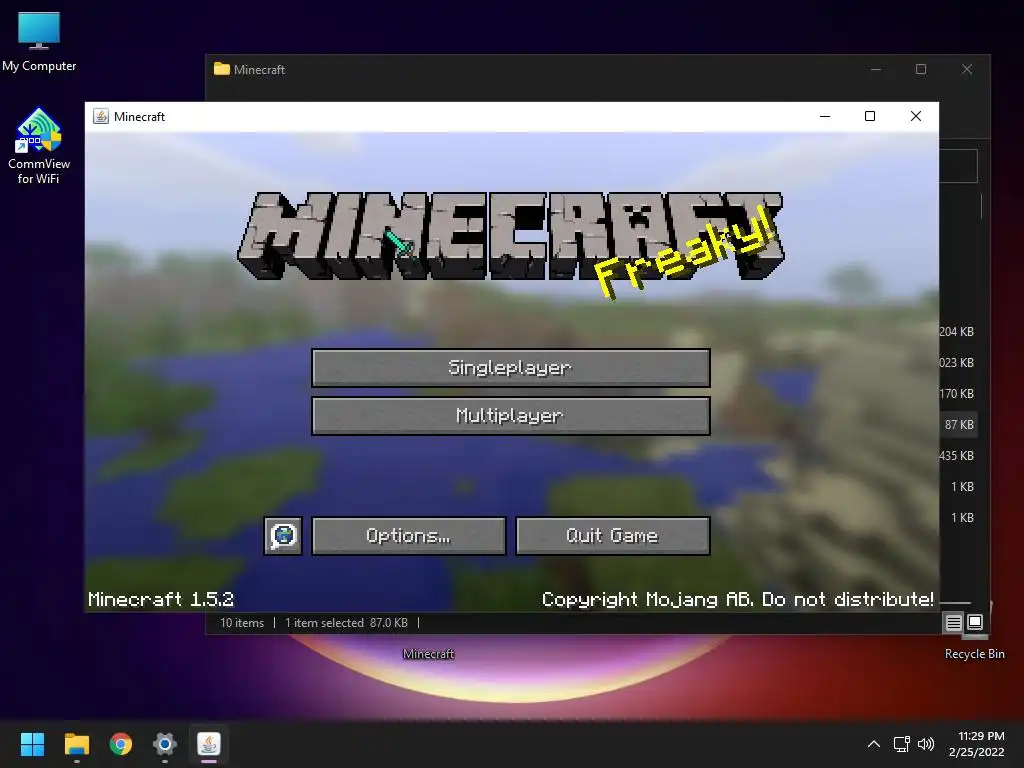Minimize the Minecraft game window

[x=825, y=116]
